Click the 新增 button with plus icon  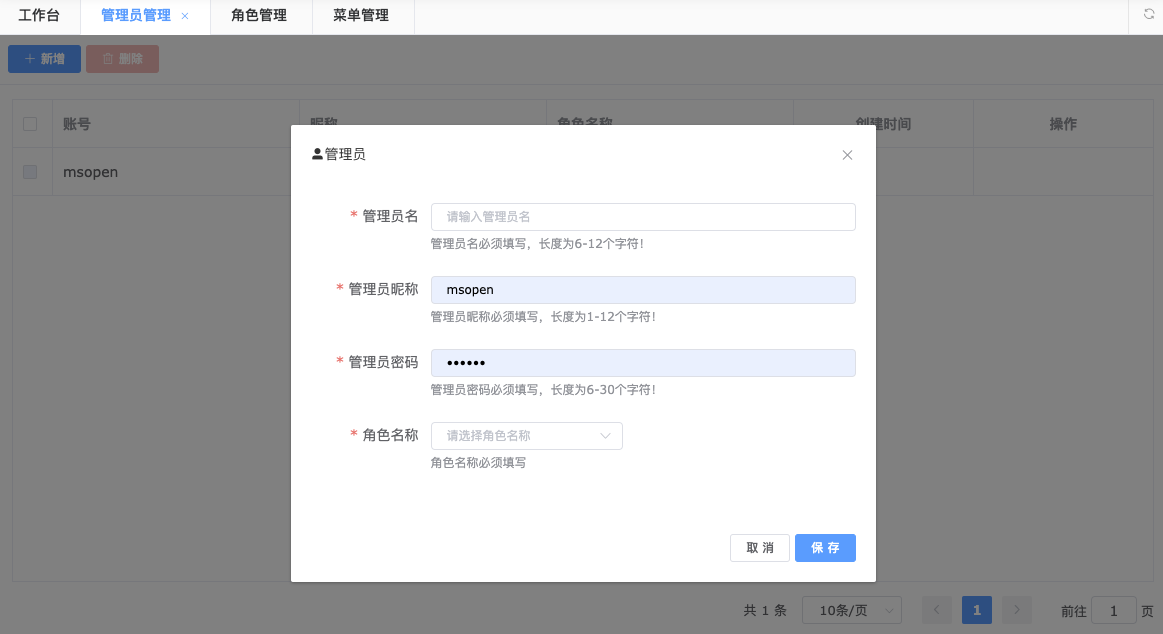tap(45, 59)
